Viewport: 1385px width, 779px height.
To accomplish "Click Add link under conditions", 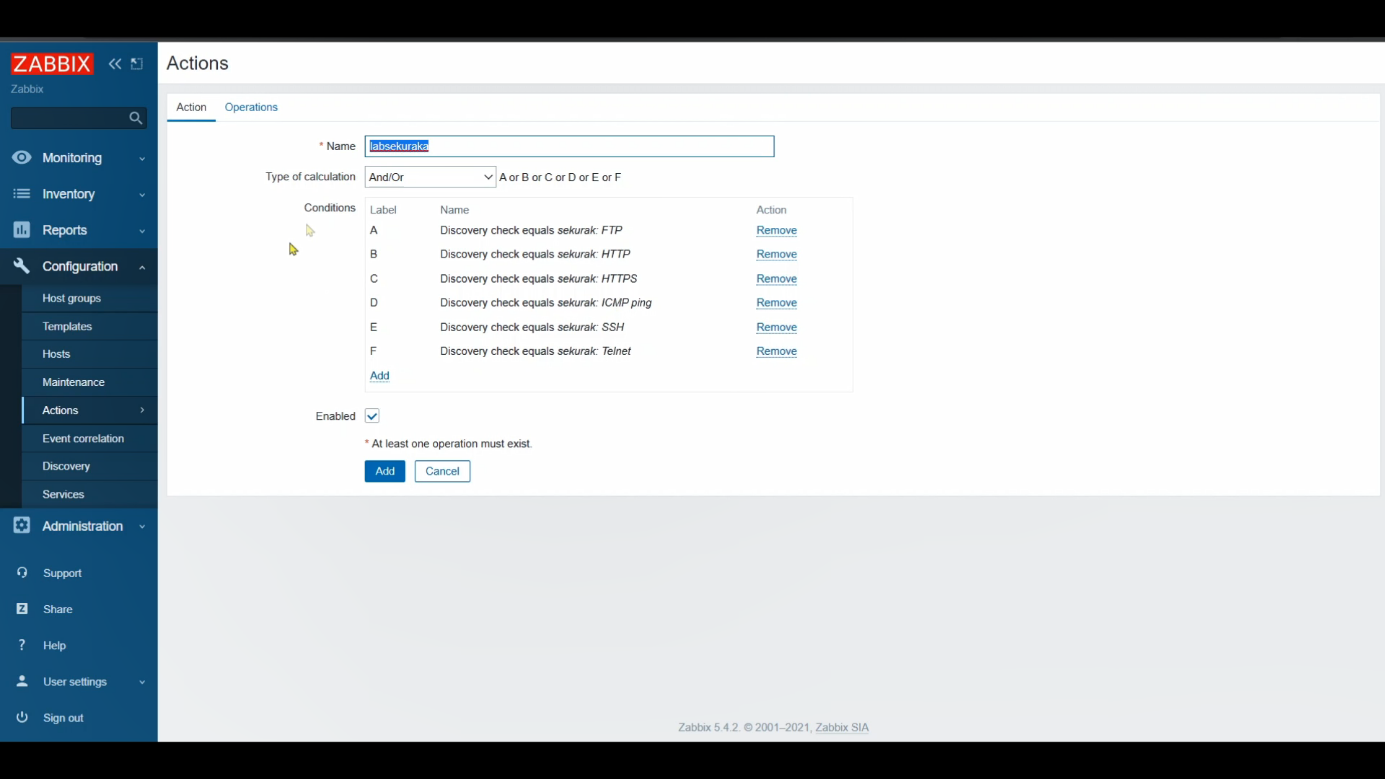I will pyautogui.click(x=380, y=376).
